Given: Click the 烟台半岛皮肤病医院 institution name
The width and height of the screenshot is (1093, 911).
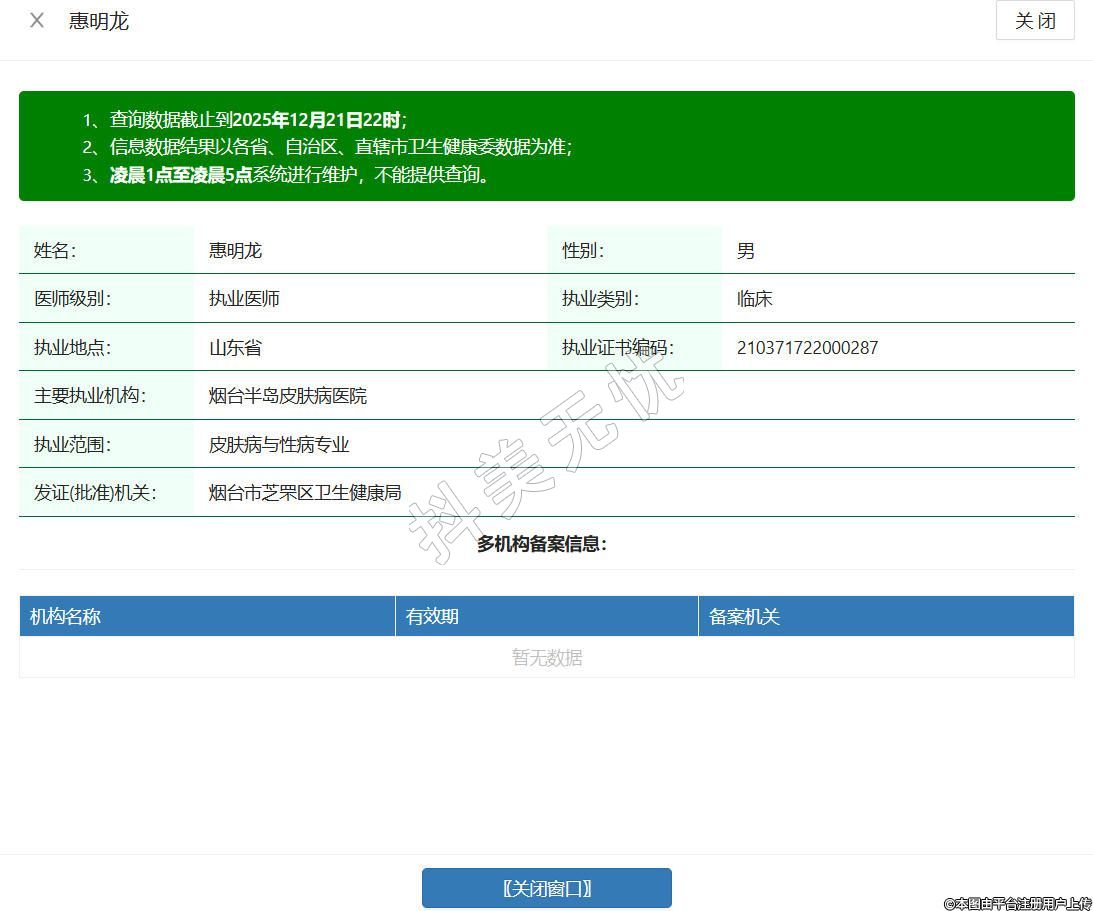Looking at the screenshot, I should (288, 395).
